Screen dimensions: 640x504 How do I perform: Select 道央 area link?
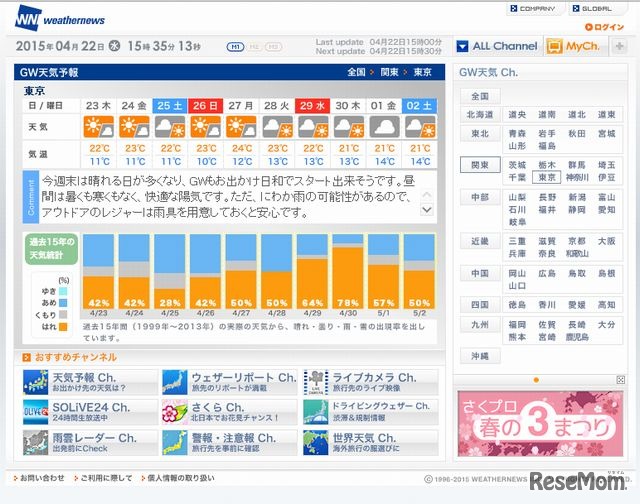(517, 115)
